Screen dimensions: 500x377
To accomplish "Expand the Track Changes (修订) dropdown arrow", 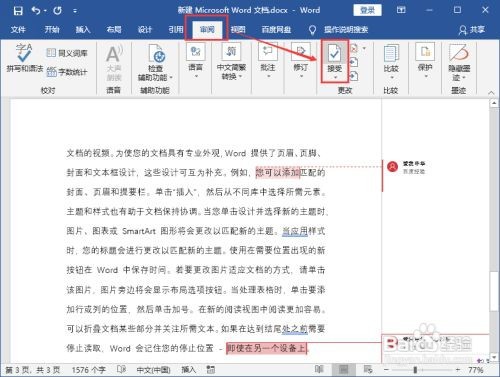I will tap(301, 76).
